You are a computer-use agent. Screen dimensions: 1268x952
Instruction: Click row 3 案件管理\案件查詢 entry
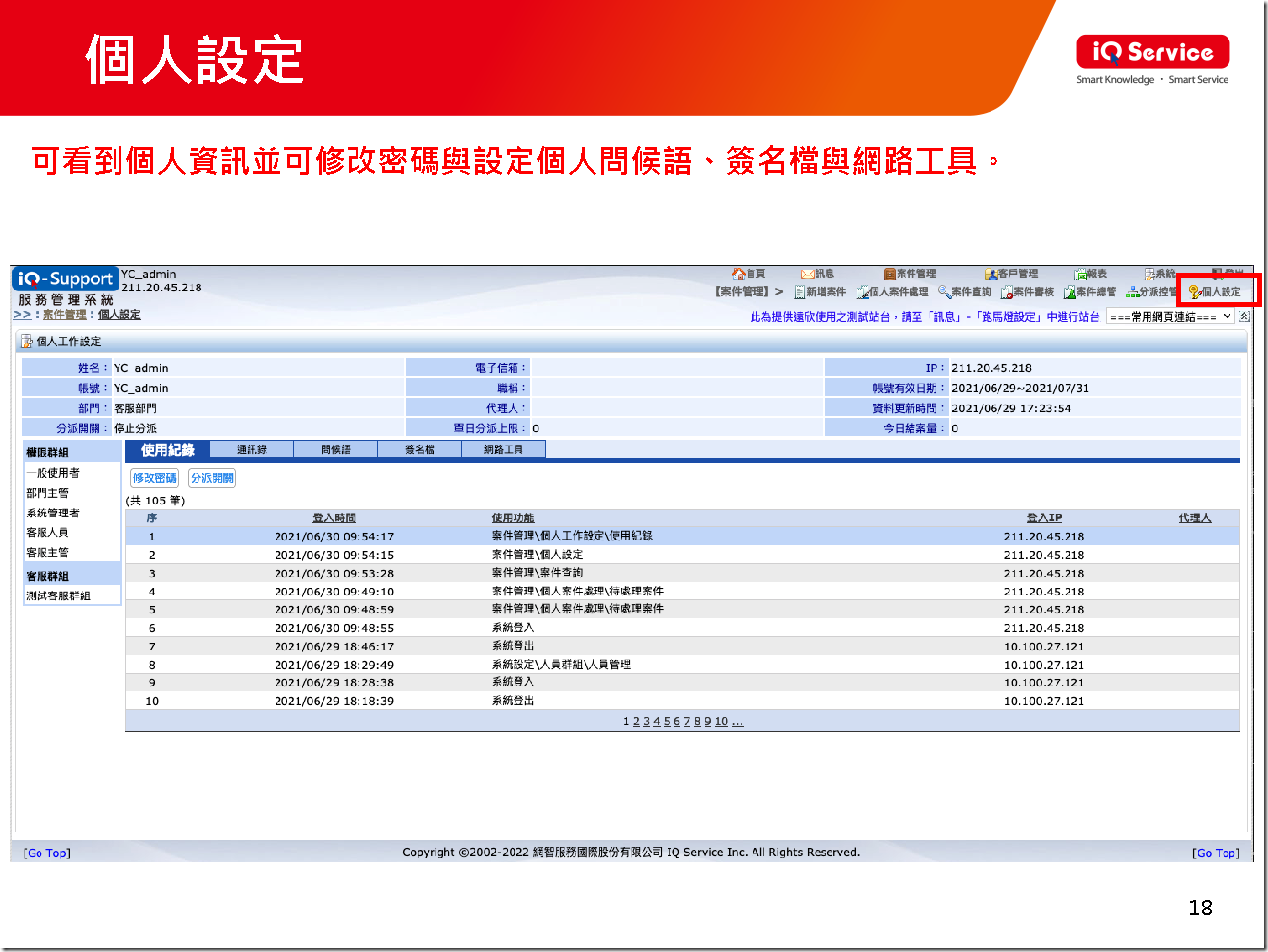[x=537, y=573]
